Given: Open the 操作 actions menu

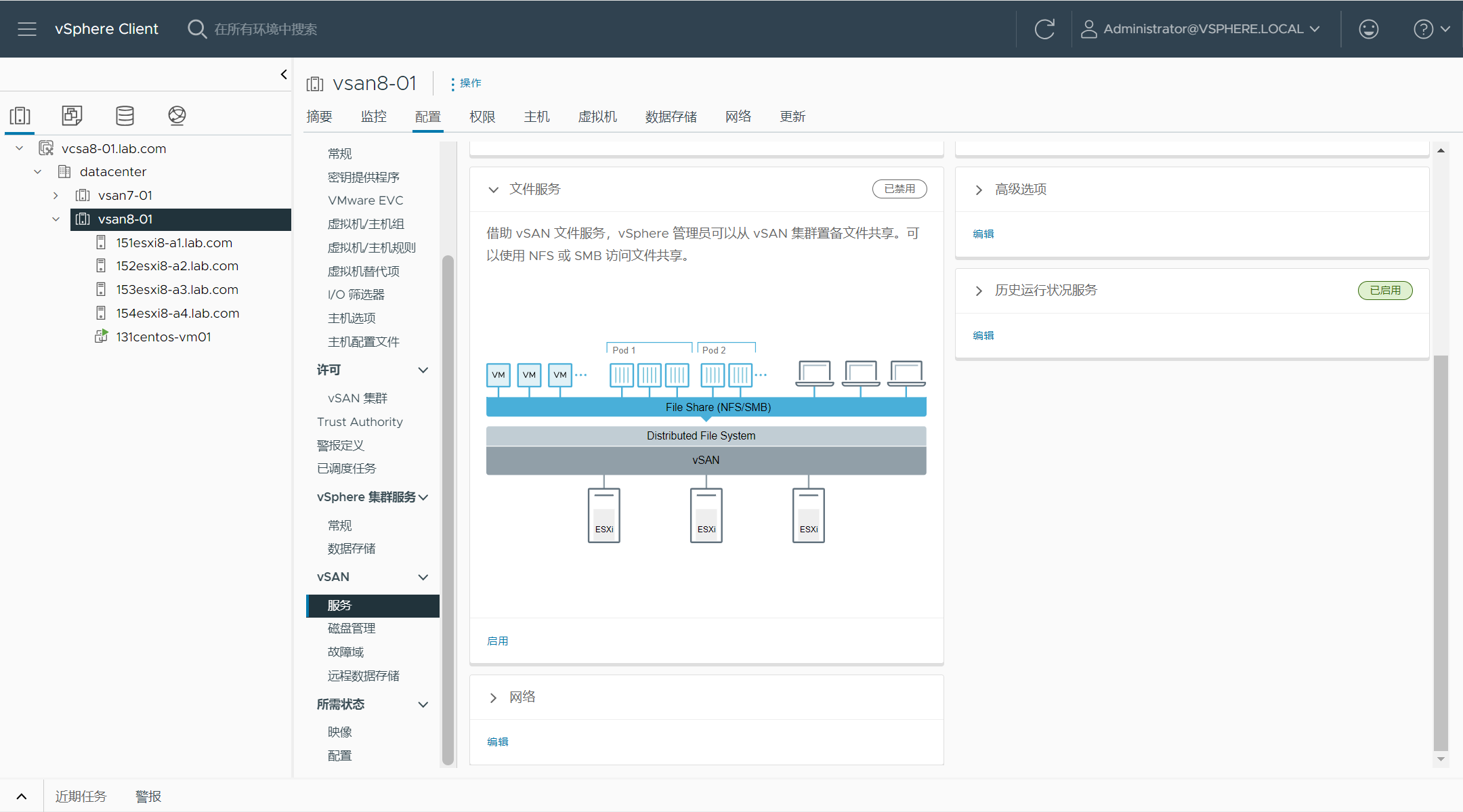Looking at the screenshot, I should [x=467, y=83].
